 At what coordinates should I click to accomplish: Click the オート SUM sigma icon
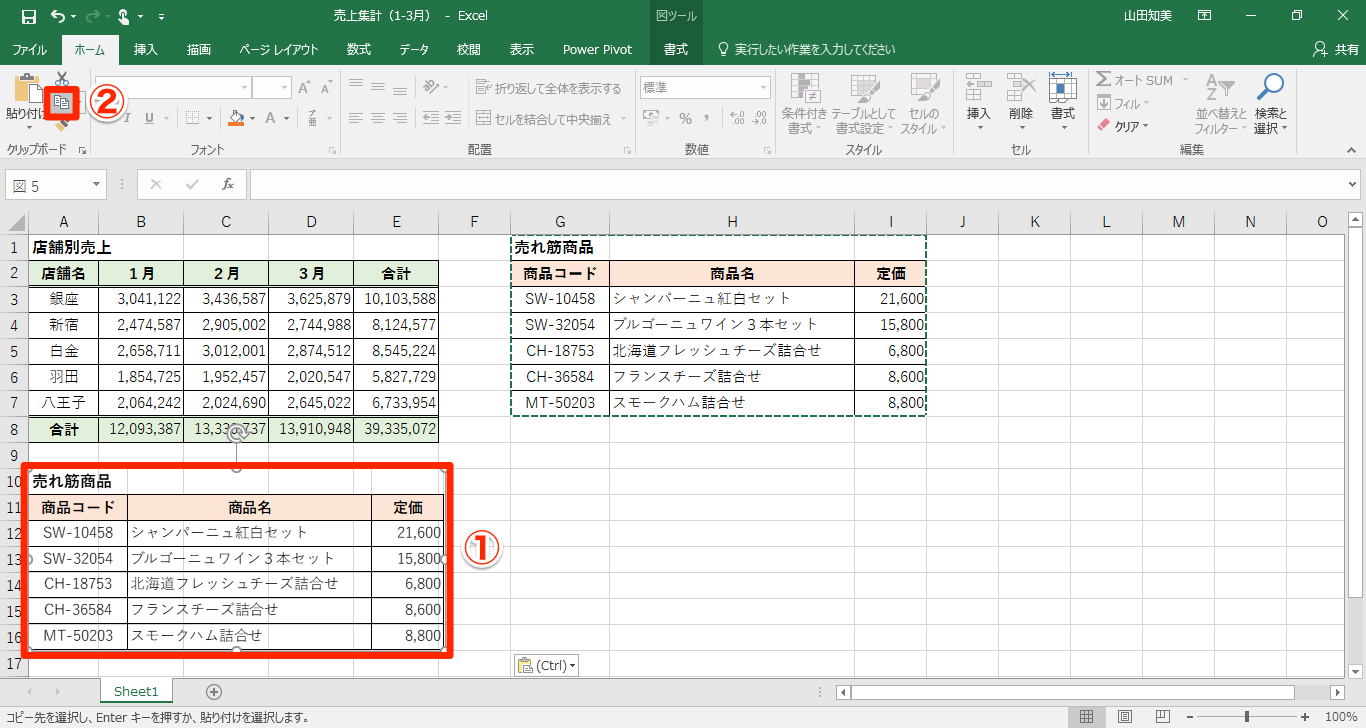tap(1104, 80)
